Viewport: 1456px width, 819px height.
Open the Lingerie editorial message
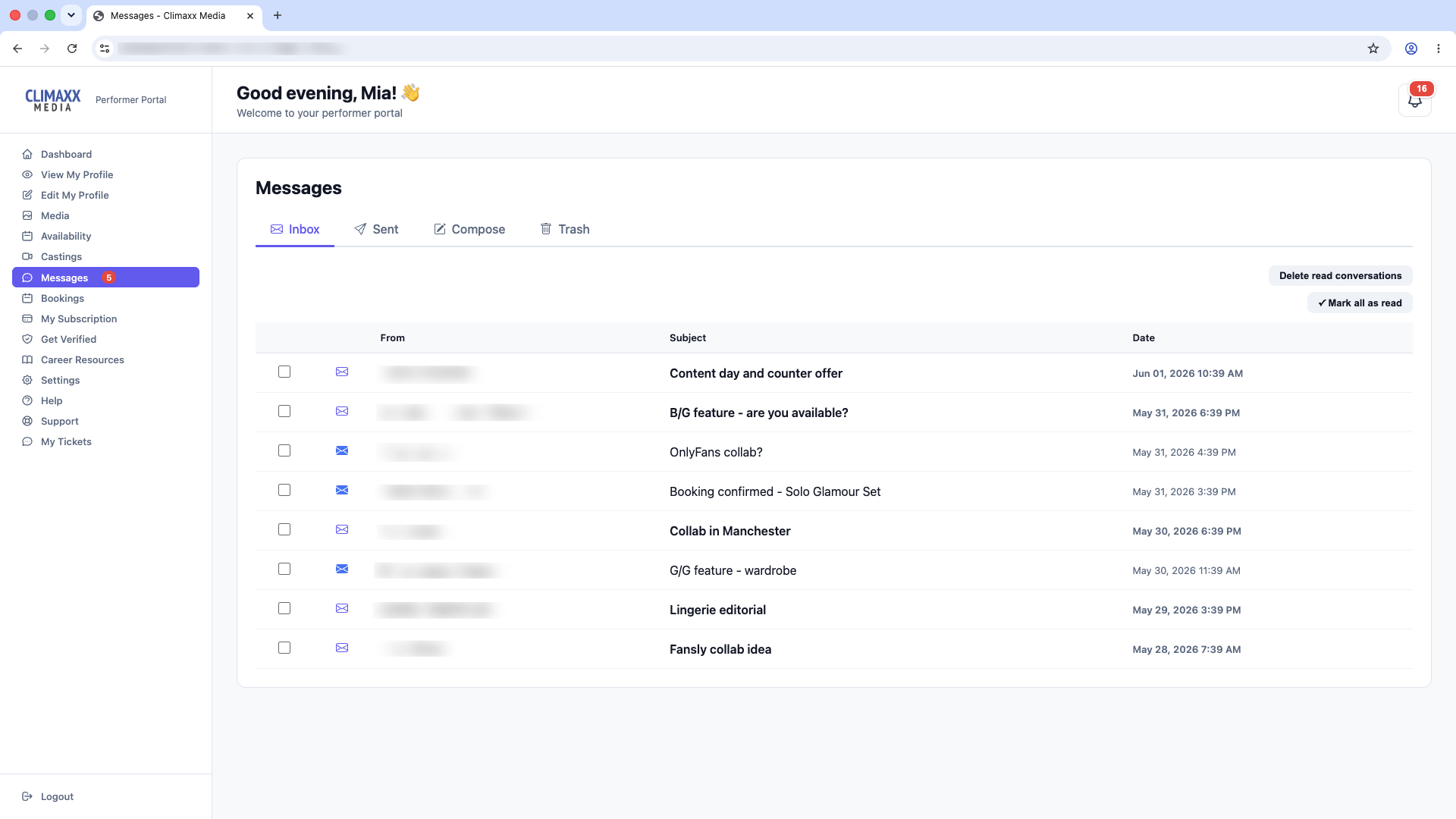pyautogui.click(x=717, y=610)
